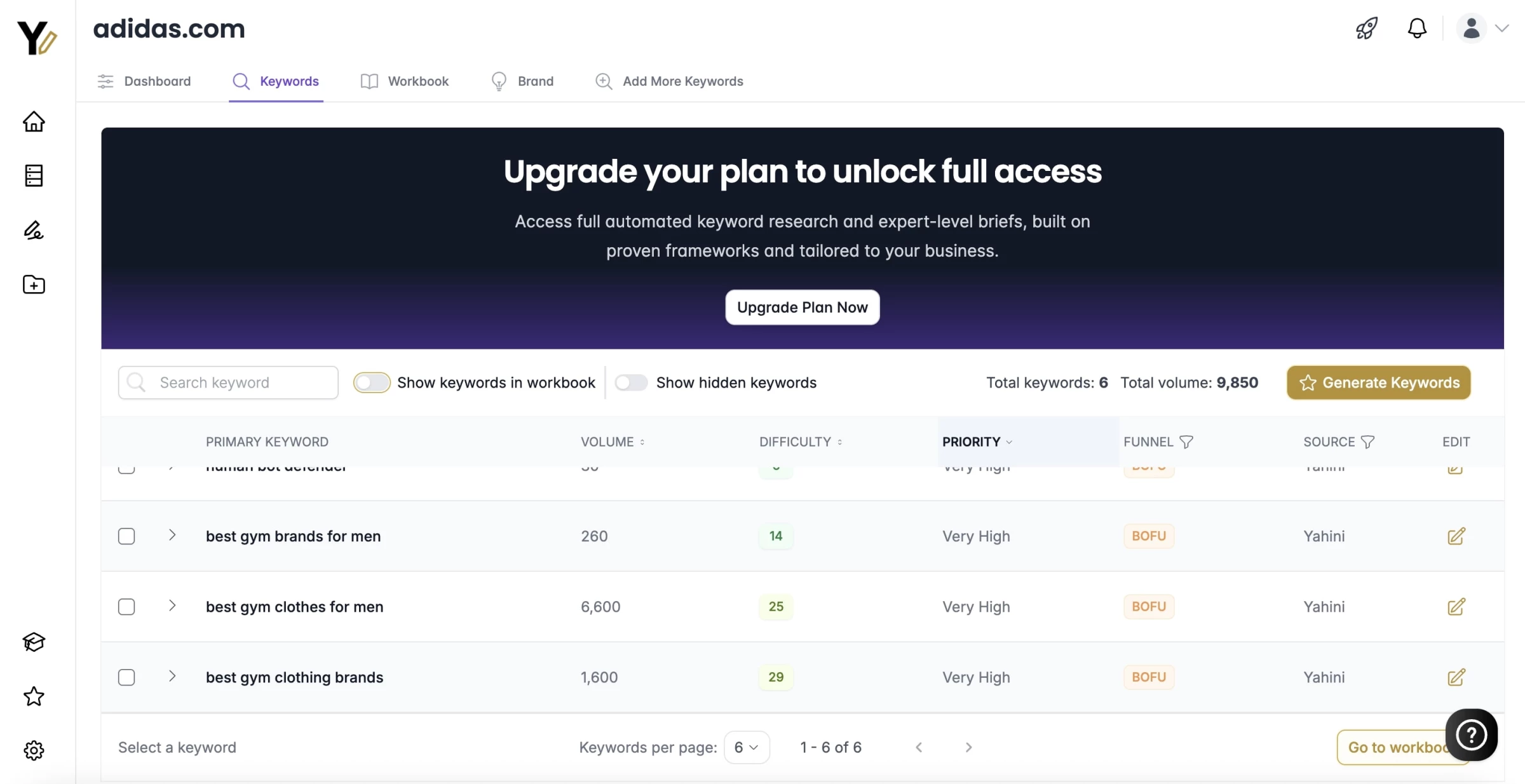This screenshot has height=784, width=1525.
Task: Focus the Search keyword field
Action: 228,382
